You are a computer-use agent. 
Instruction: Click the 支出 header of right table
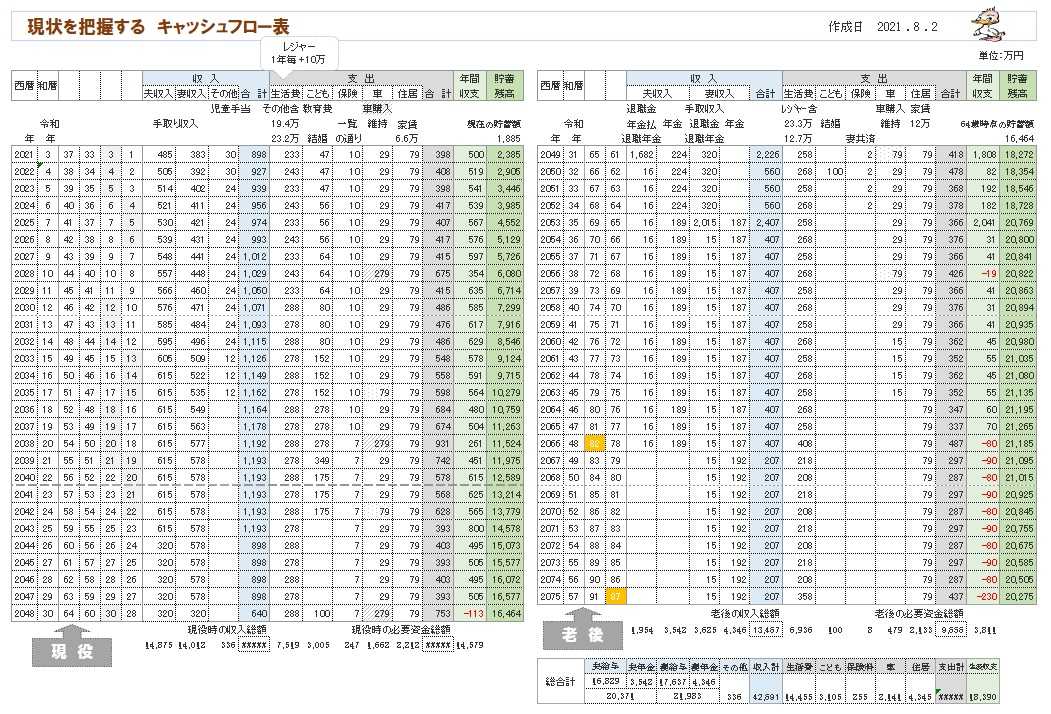coord(881,78)
